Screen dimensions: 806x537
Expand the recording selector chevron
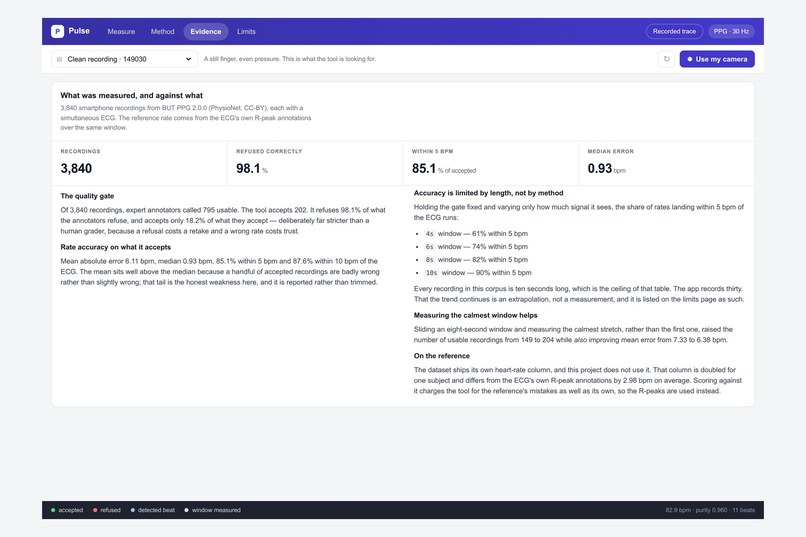[x=188, y=59]
